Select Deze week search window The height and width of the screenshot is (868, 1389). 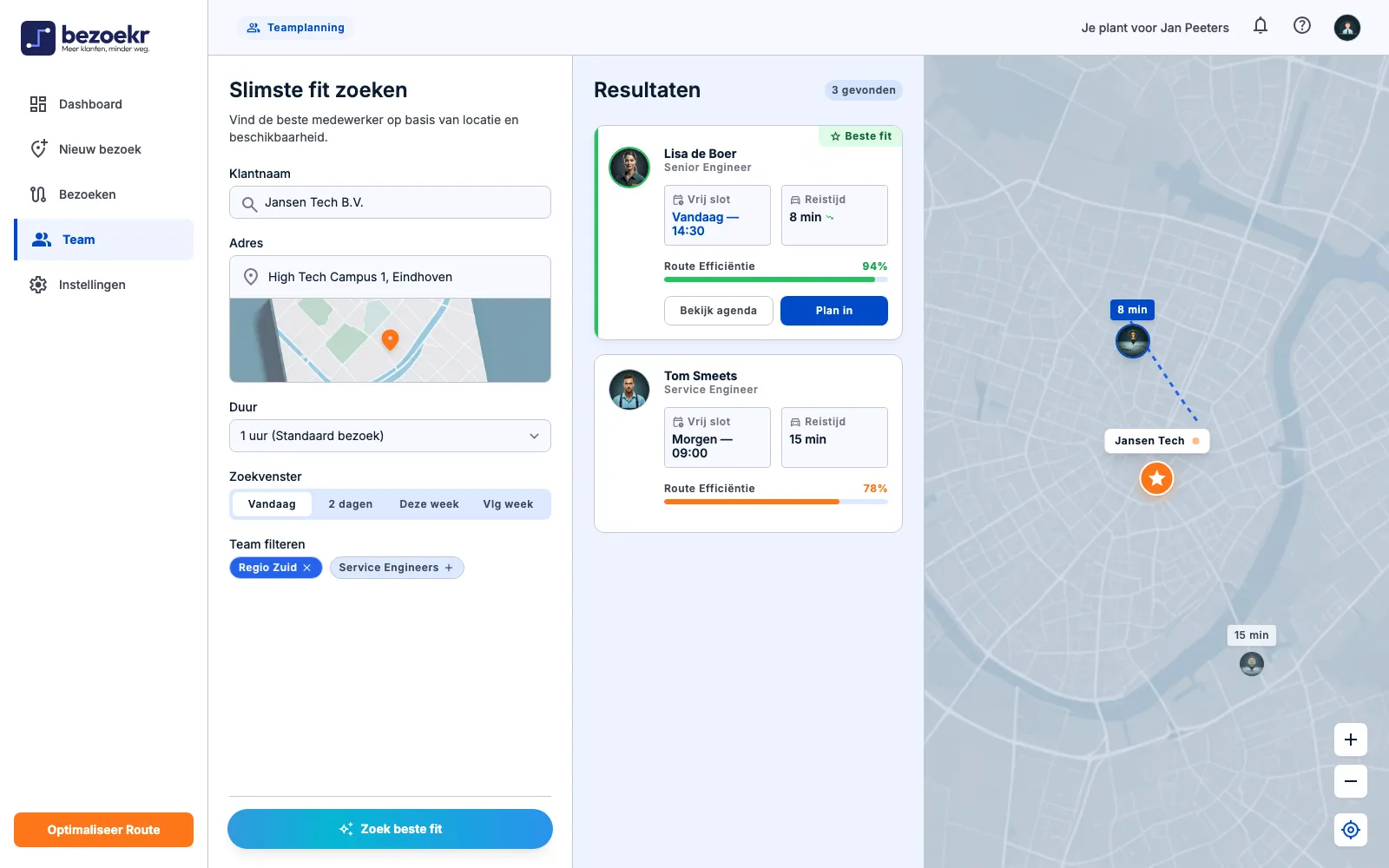429,504
